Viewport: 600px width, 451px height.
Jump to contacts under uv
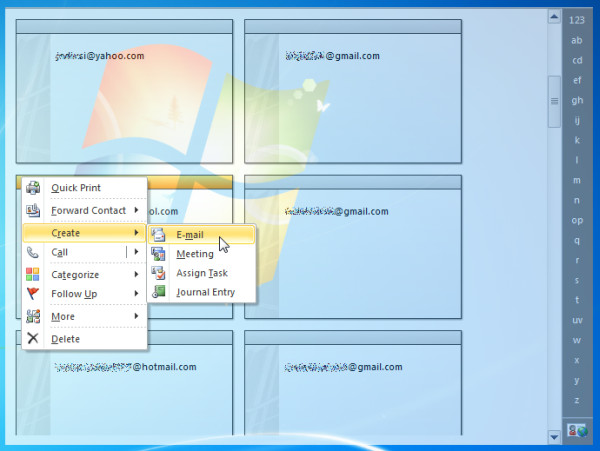coord(577,320)
